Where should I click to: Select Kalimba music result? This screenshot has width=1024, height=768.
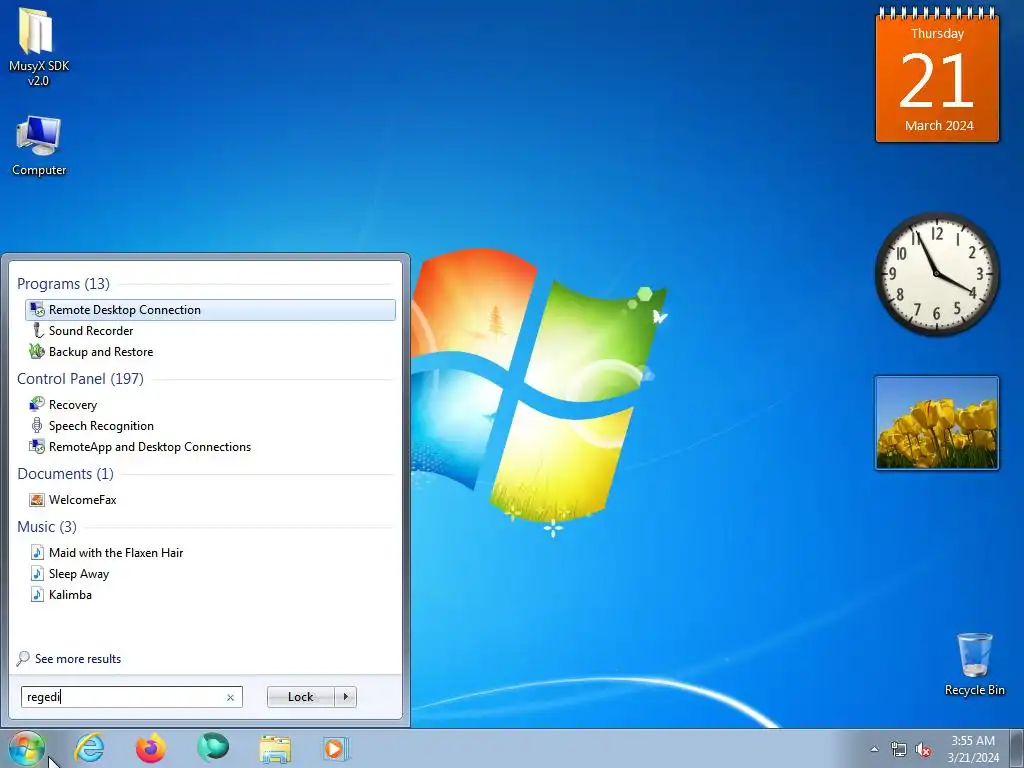(210, 594)
